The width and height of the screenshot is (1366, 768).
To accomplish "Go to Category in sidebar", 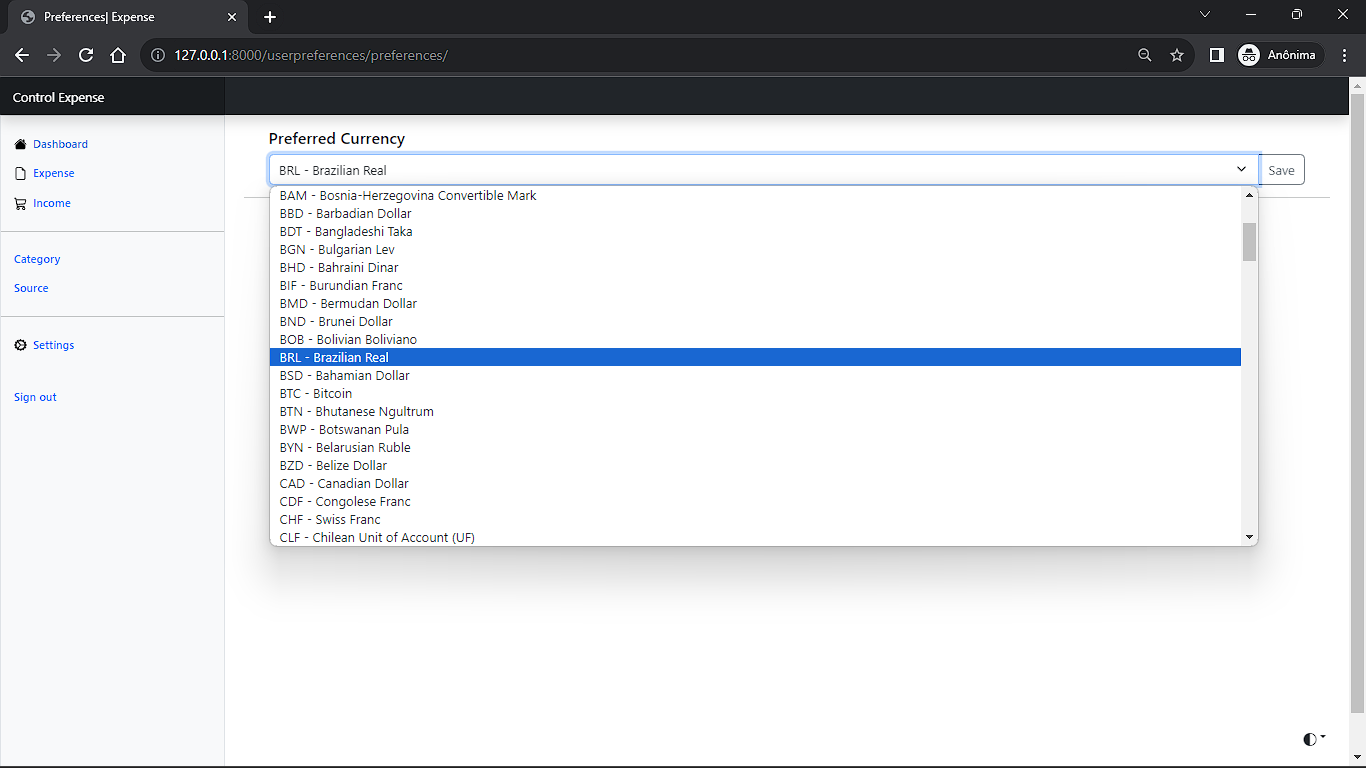I will click(x=37, y=259).
